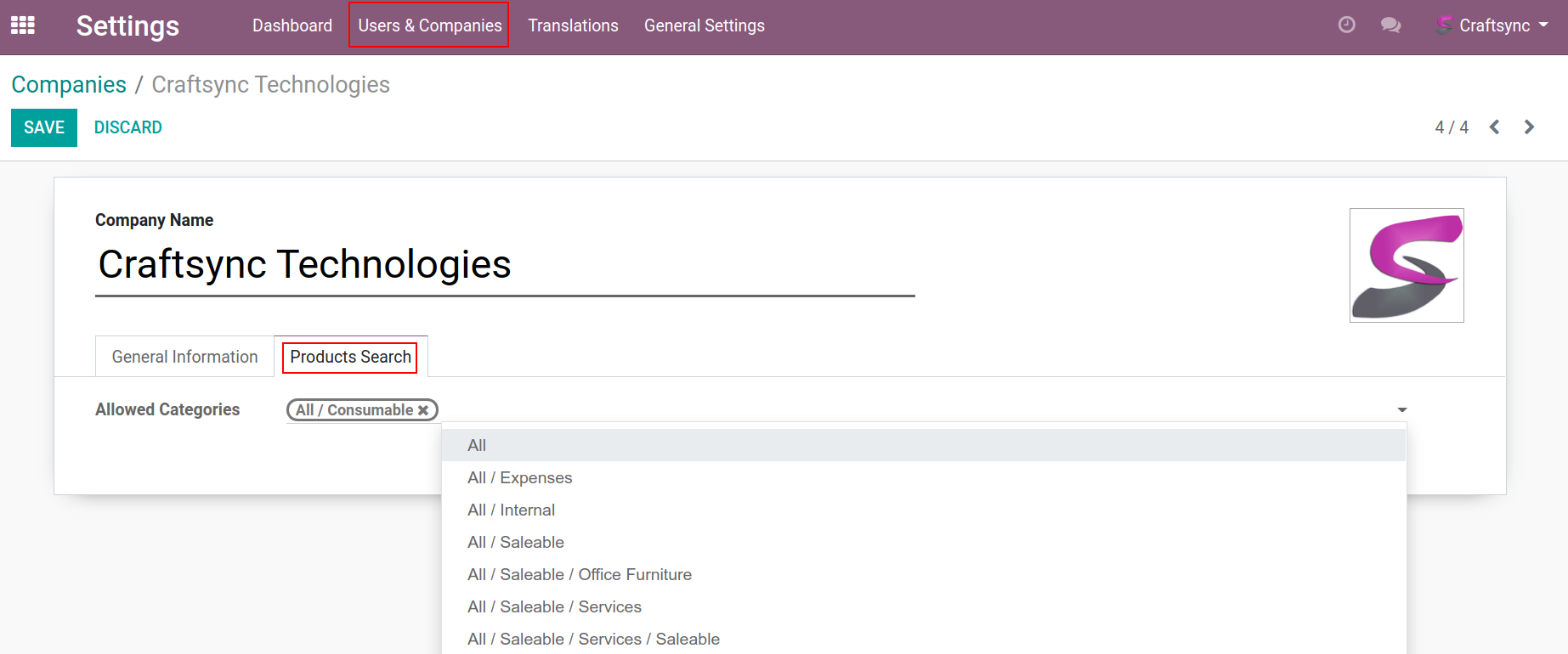This screenshot has height=654, width=1568.
Task: Pick 'All / Internal' from the list
Action: point(511,510)
